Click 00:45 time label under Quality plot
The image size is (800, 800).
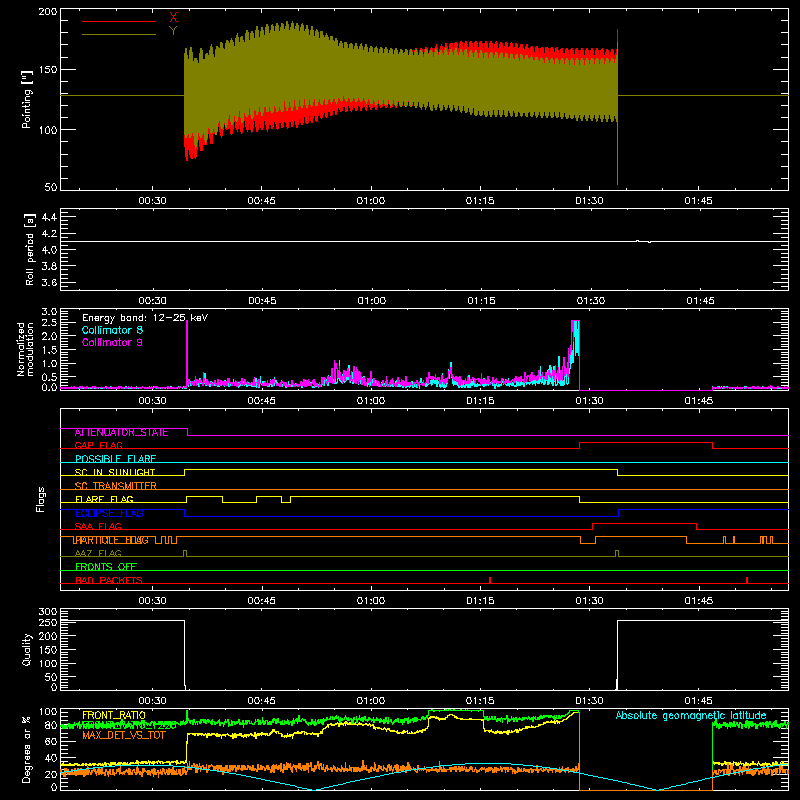coord(261,701)
